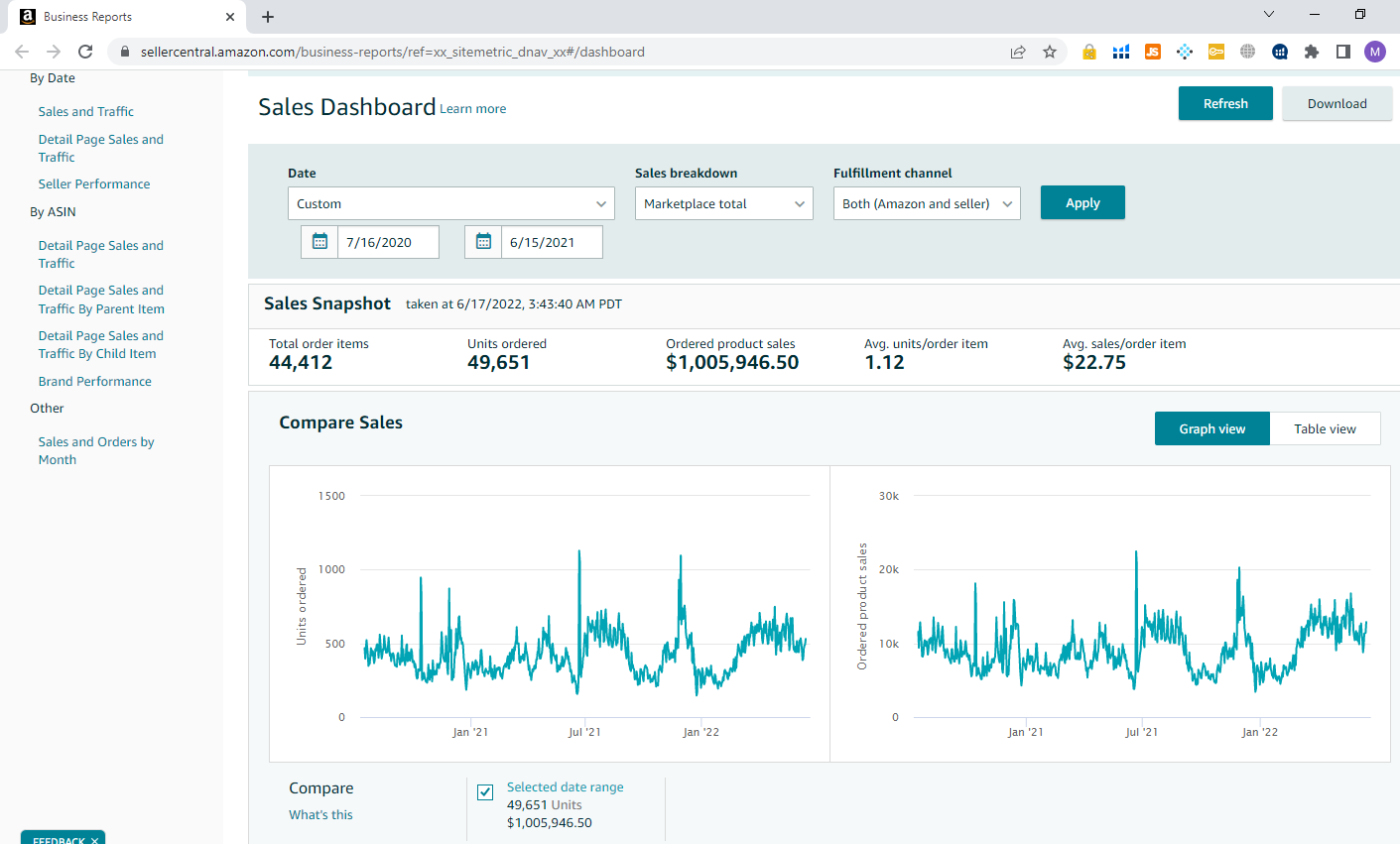Expand the Date range dropdown set to Custom
Screen dimensions: 1400x844
[x=451, y=203]
